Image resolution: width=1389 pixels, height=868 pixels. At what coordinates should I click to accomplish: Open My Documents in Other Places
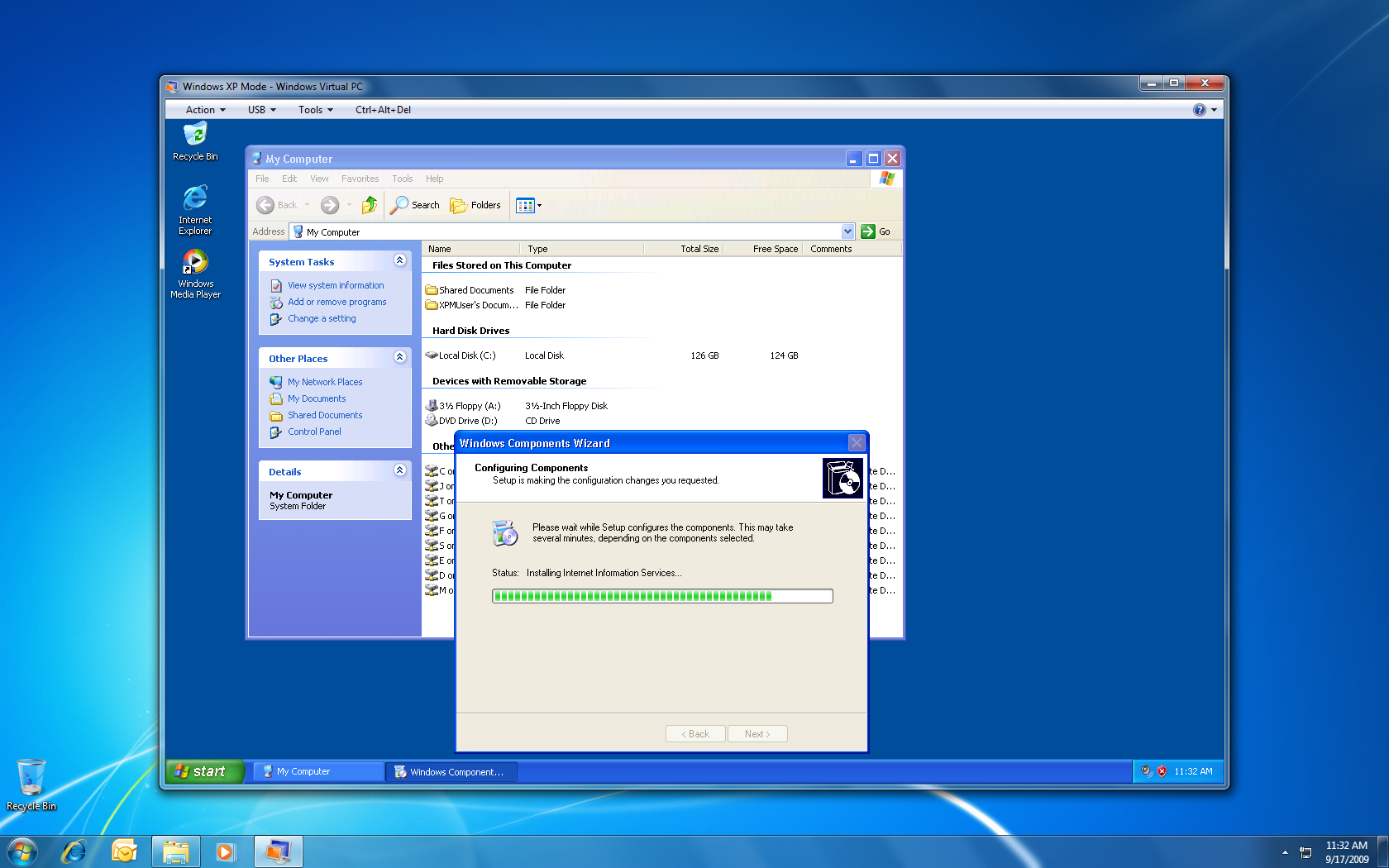tap(317, 398)
